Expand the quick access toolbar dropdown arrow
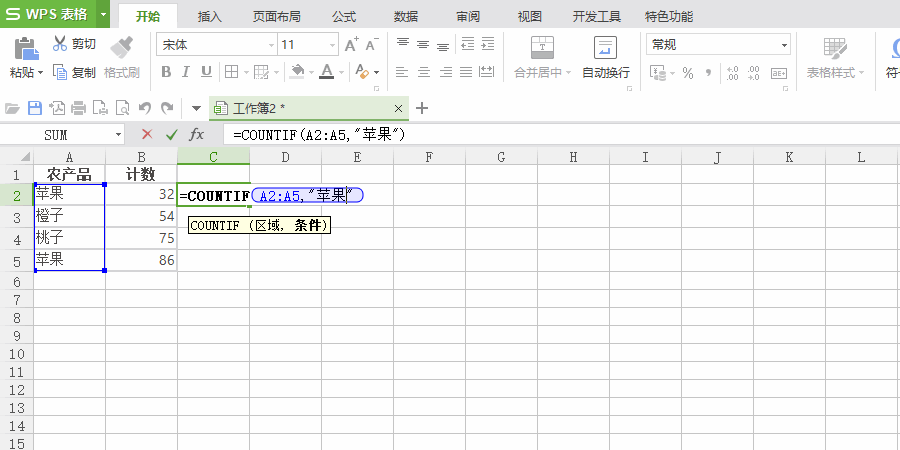This screenshot has width=900, height=450. [196, 108]
